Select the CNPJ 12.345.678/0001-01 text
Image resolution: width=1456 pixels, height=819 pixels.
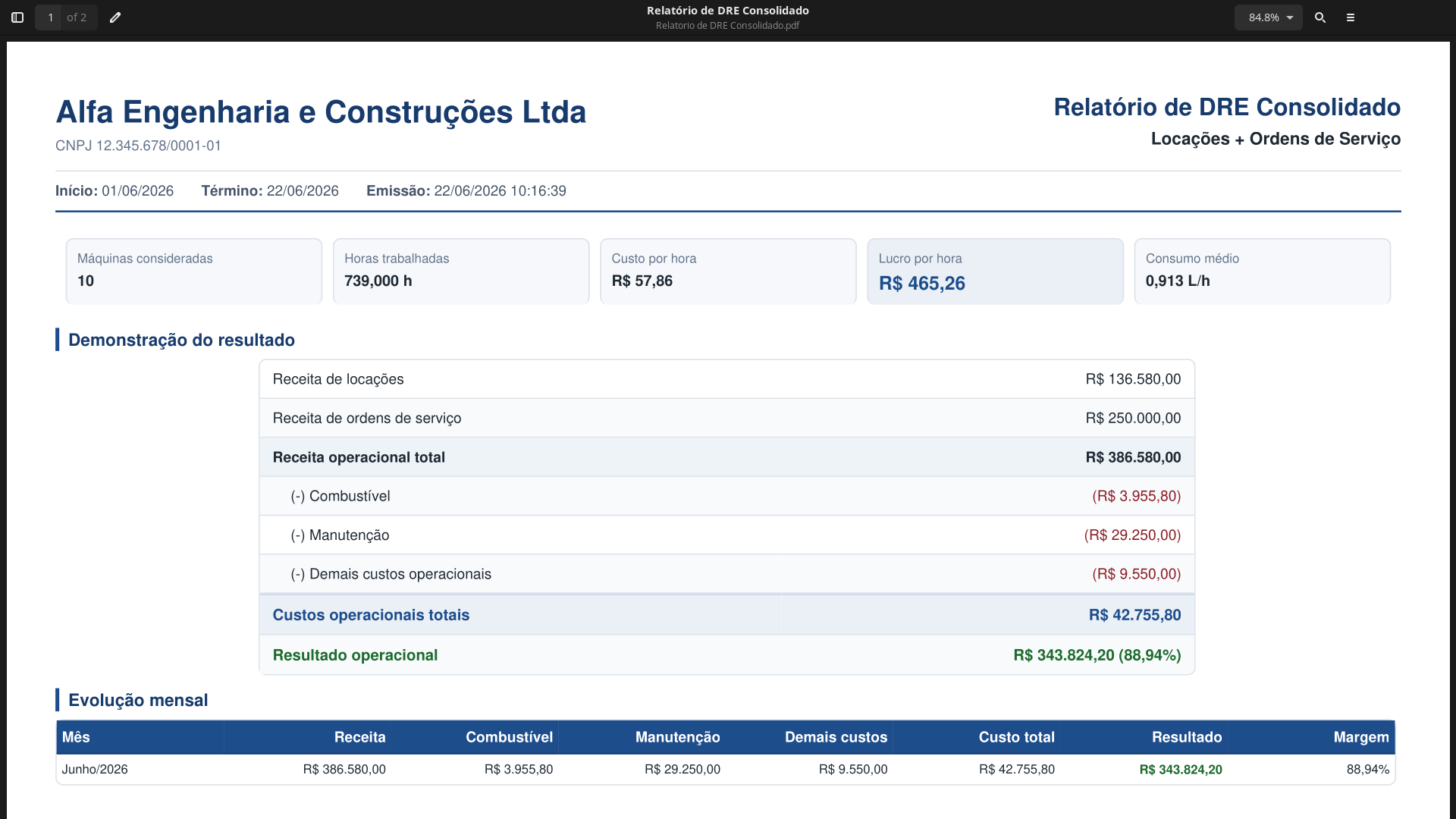coord(138,146)
